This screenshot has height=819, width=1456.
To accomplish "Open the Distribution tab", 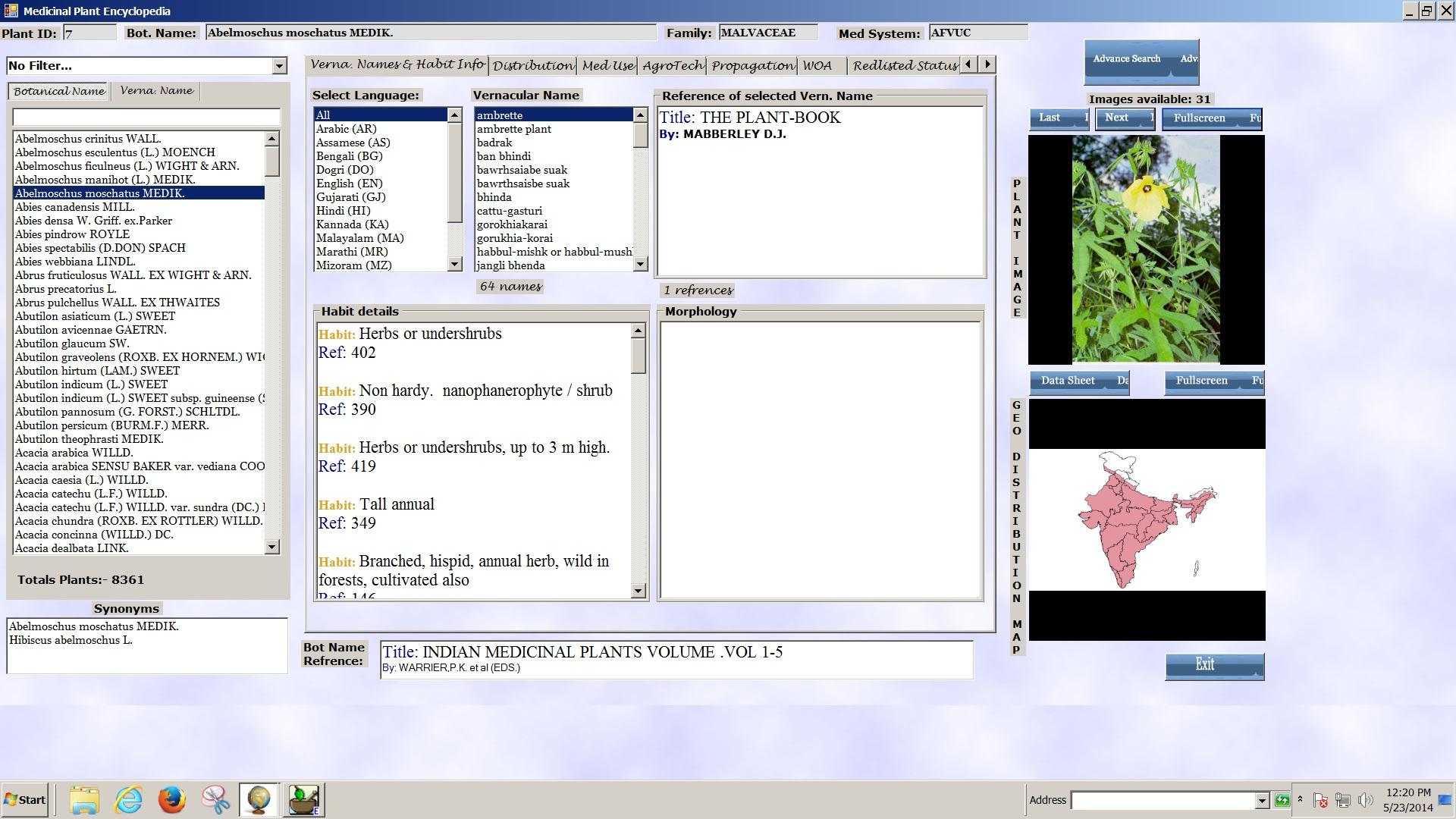I will point(534,64).
